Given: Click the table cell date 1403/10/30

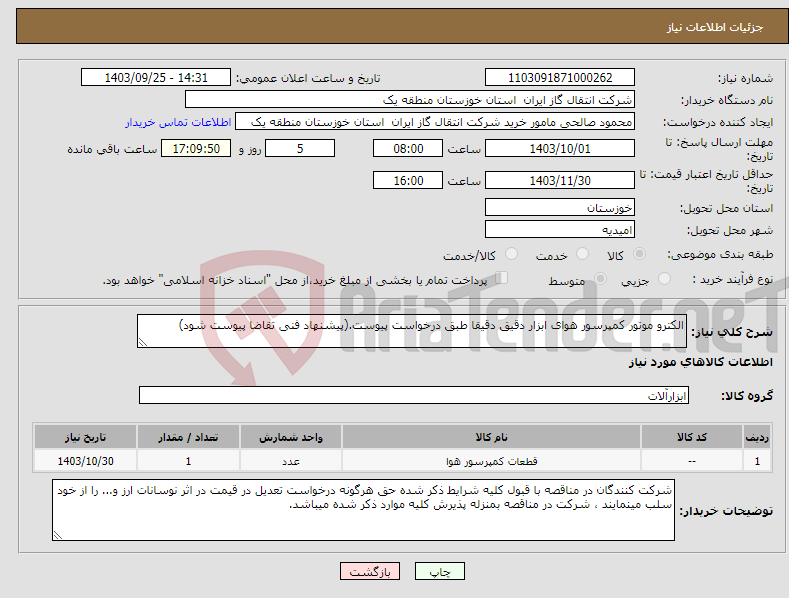Looking at the screenshot, I should 86,461.
